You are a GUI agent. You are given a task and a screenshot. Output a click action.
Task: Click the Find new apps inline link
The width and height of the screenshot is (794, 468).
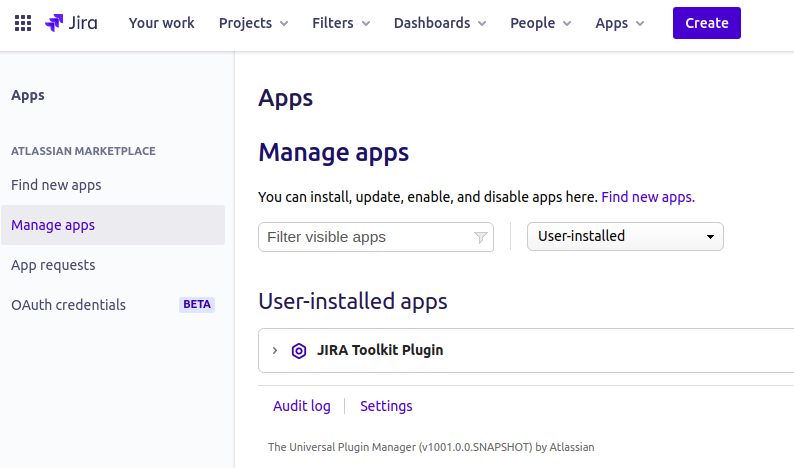(x=648, y=197)
